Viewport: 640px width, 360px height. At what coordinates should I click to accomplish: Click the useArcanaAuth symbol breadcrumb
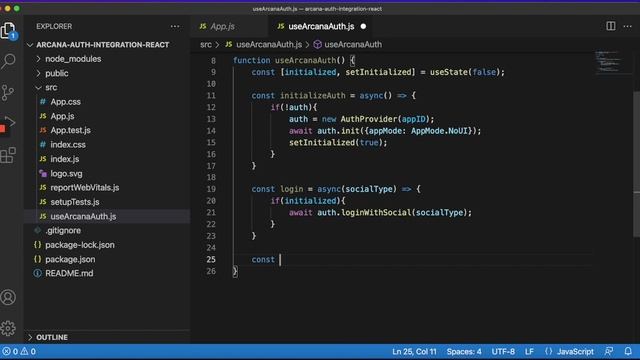click(x=353, y=44)
